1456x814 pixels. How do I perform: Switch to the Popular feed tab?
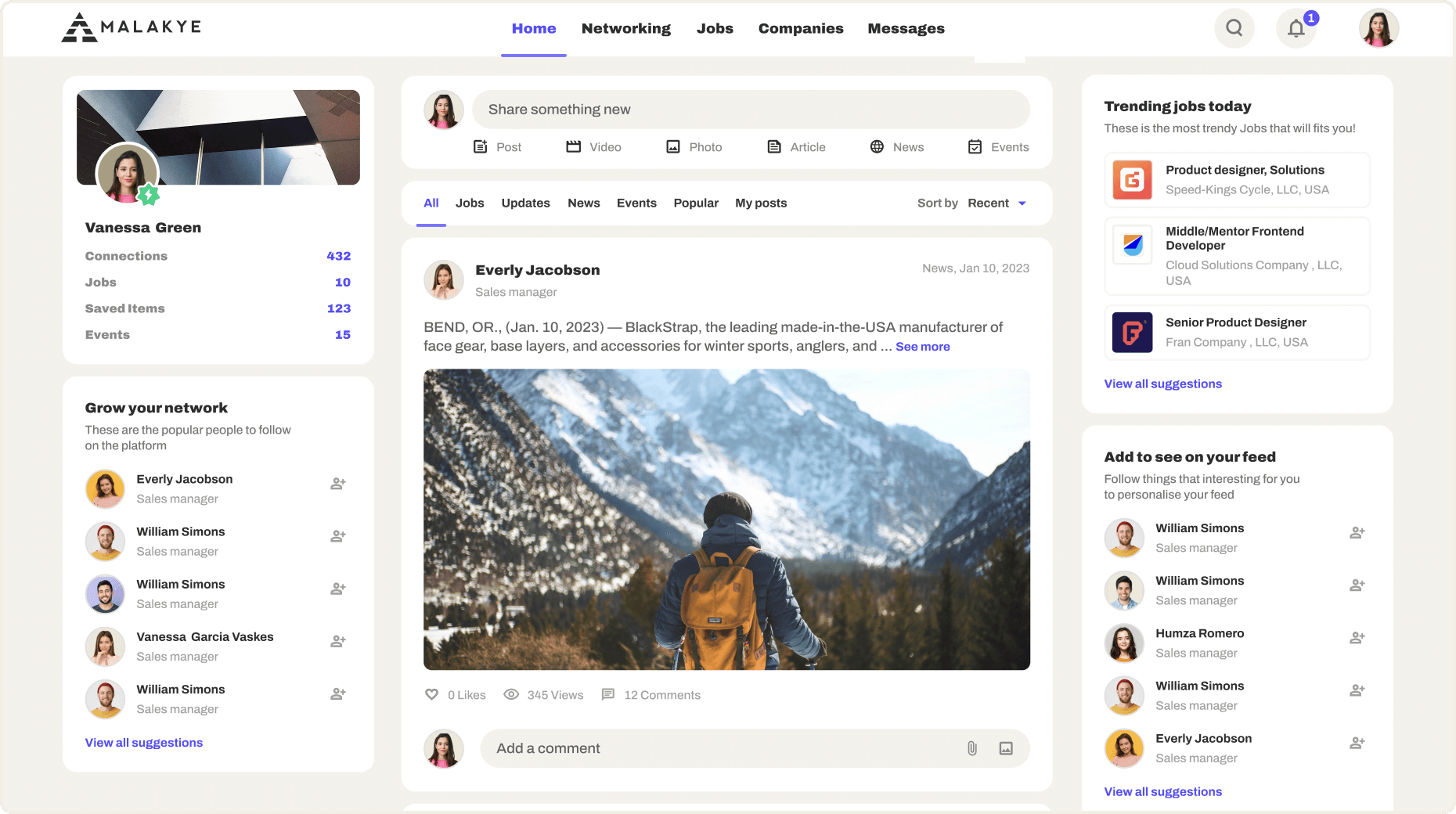pos(695,203)
